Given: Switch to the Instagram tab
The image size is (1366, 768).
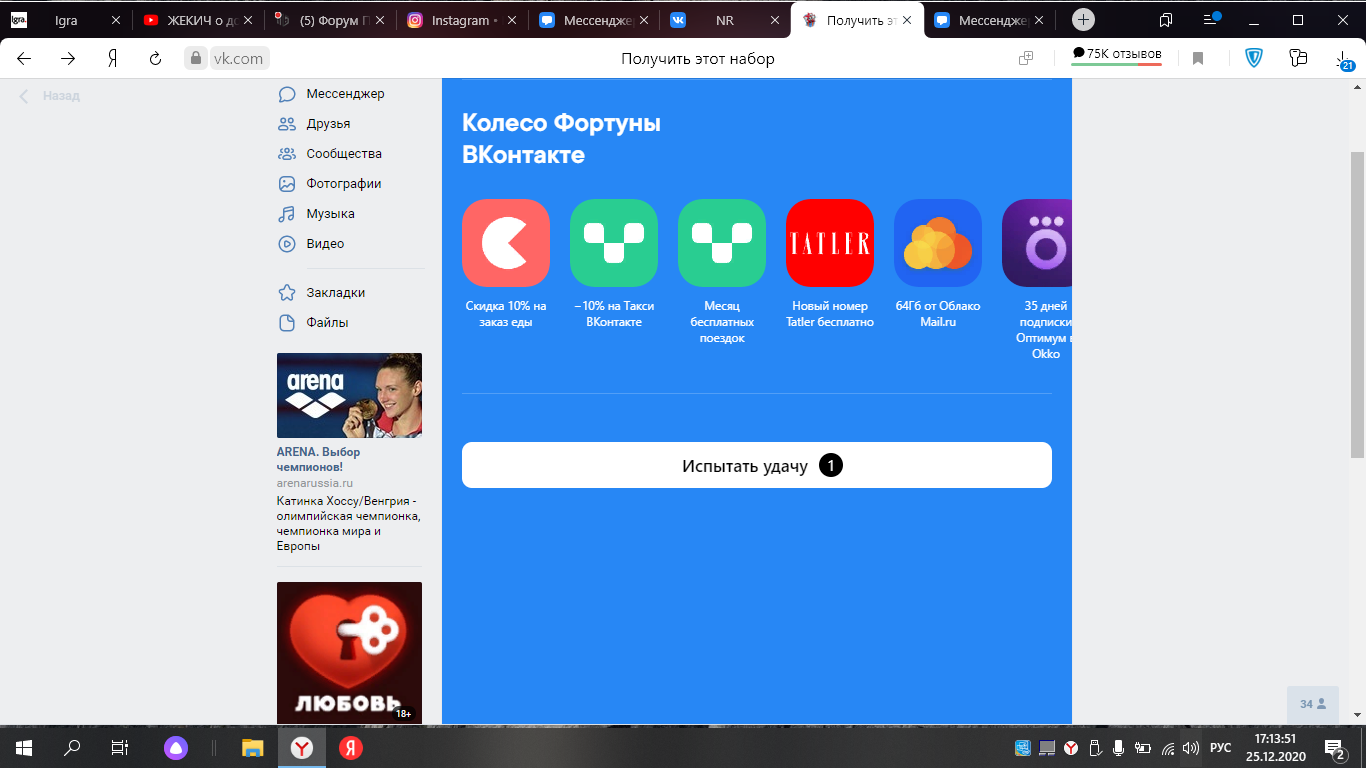Looking at the screenshot, I should (462, 20).
